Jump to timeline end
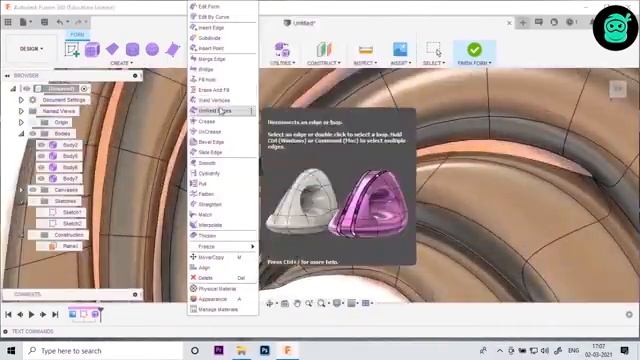 (x=55, y=315)
